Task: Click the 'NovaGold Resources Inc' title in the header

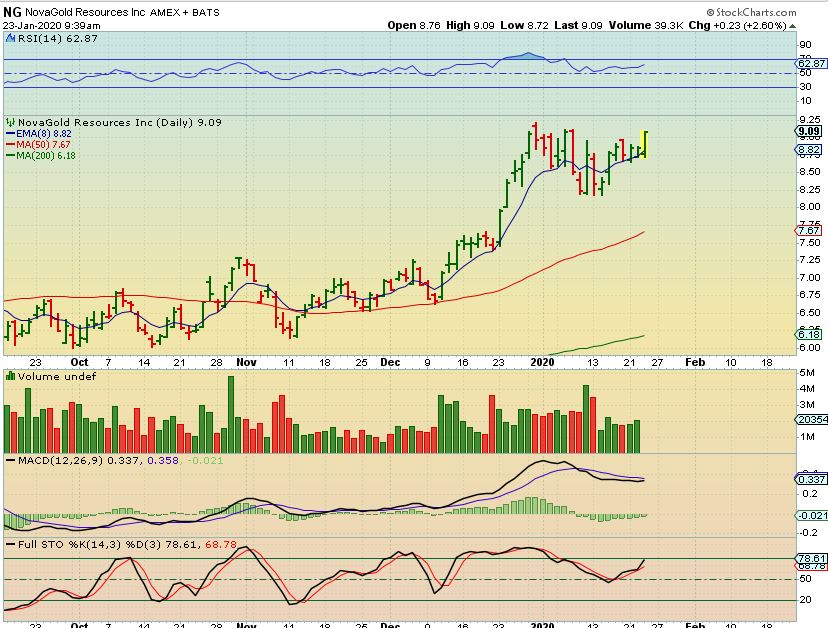Action: [x=85, y=12]
